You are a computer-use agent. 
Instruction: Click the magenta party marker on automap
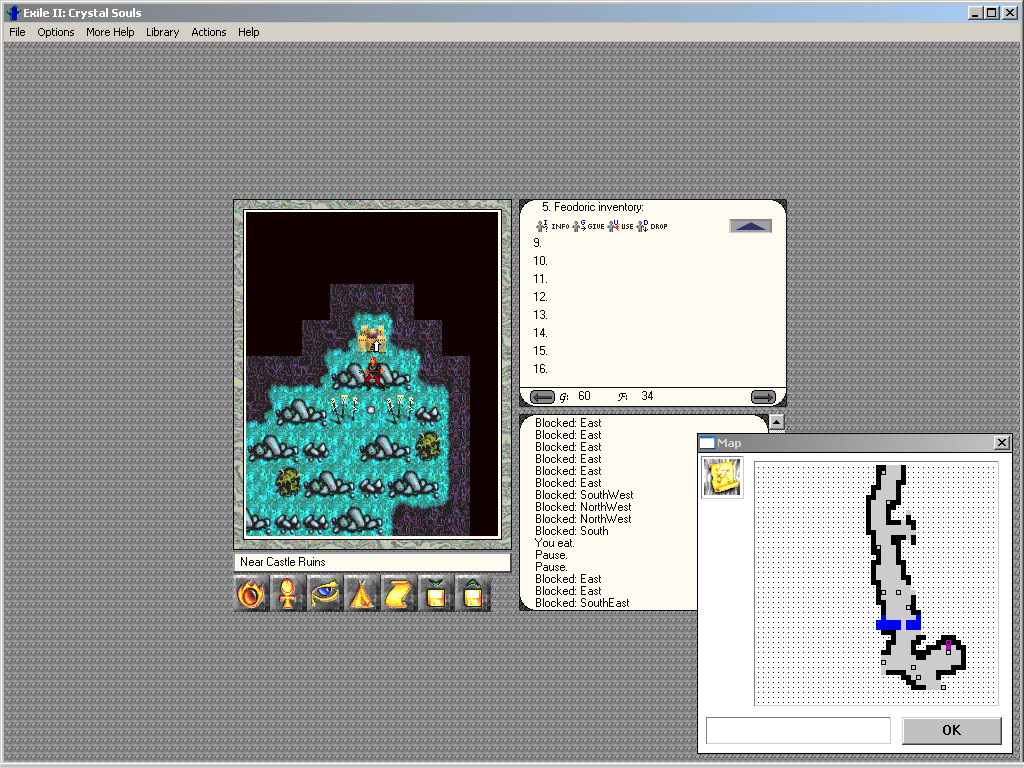pyautogui.click(x=948, y=645)
